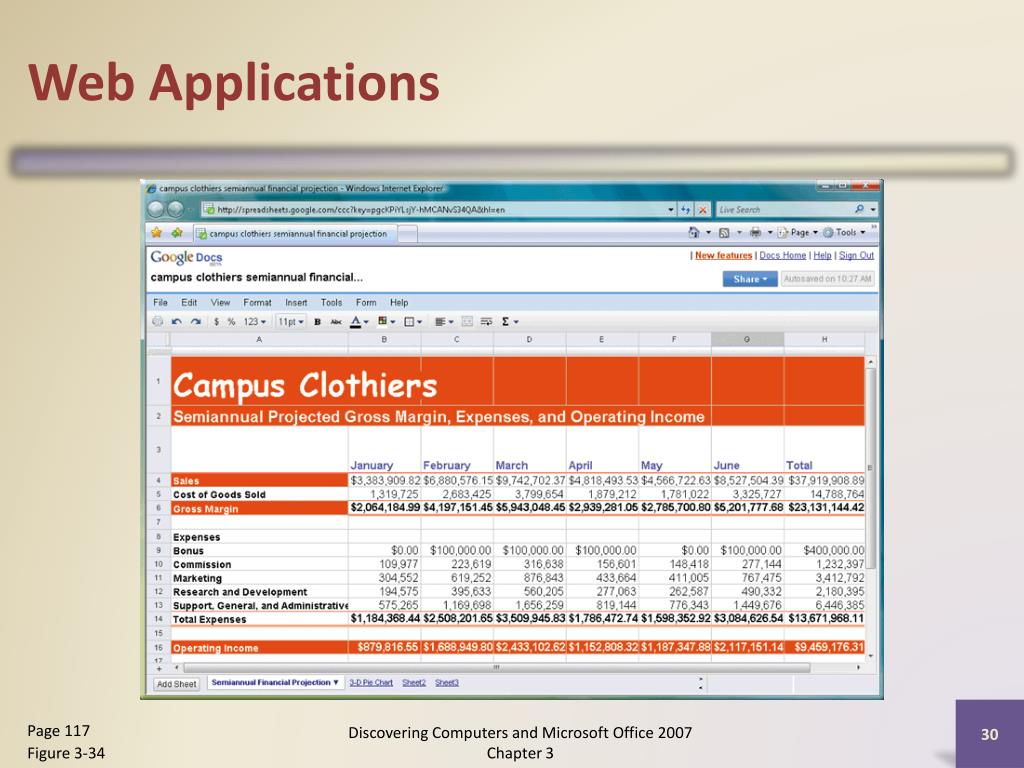Open the Form menu
Image resolution: width=1024 pixels, height=768 pixels.
[366, 302]
